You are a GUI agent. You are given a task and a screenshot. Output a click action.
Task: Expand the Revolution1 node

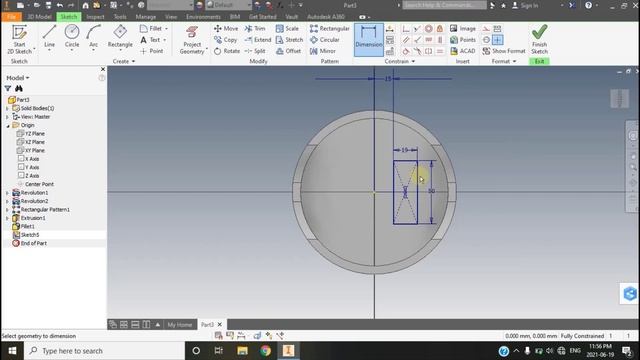[x=7, y=193]
